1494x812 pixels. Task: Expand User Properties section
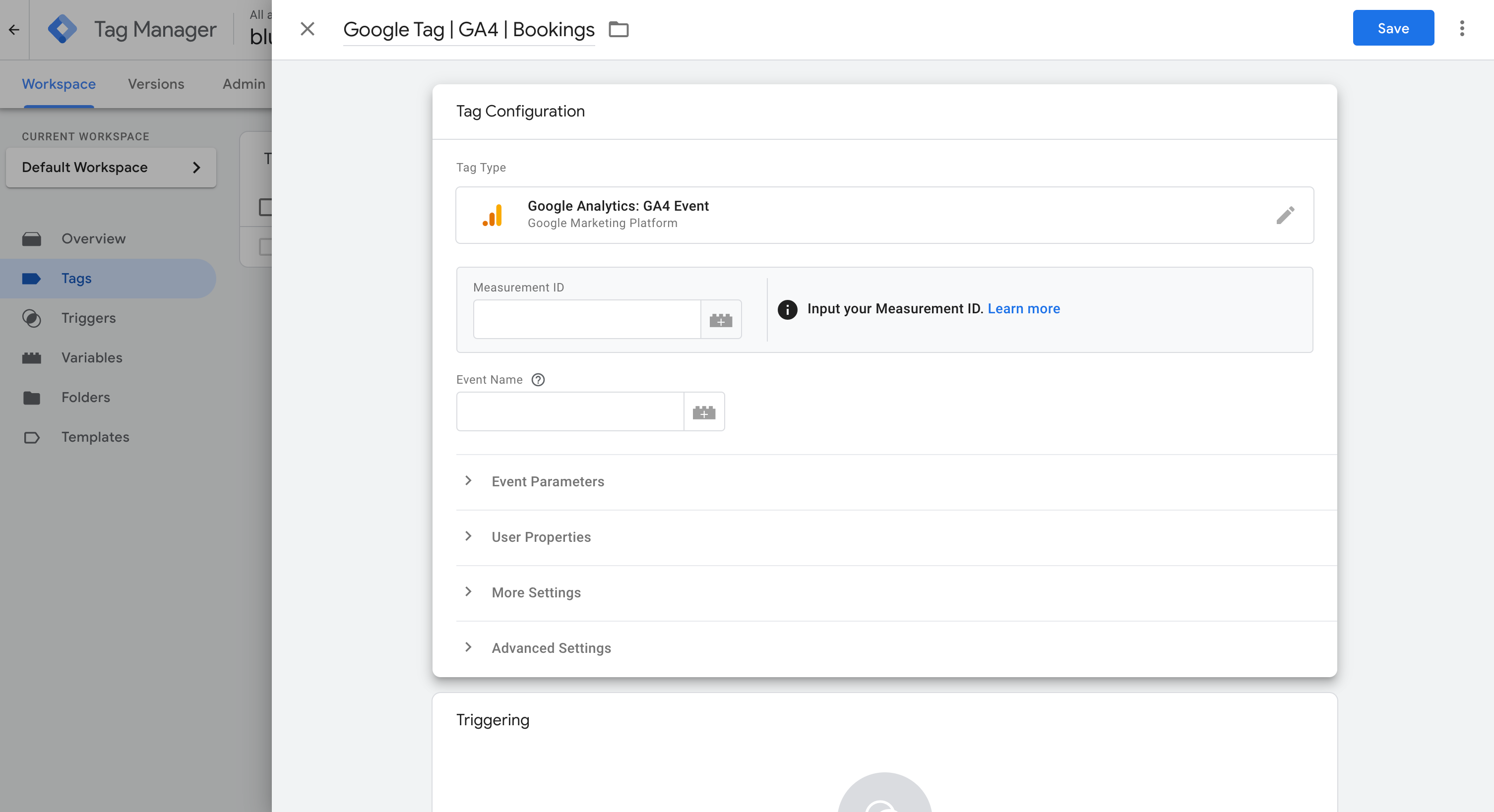[896, 537]
